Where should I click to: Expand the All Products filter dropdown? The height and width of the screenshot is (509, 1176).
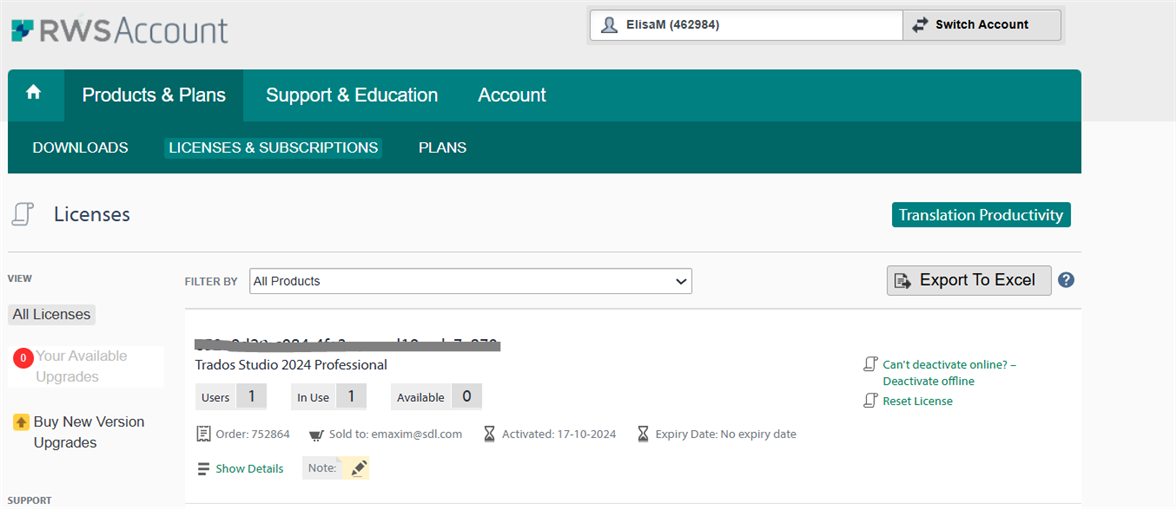pos(470,281)
